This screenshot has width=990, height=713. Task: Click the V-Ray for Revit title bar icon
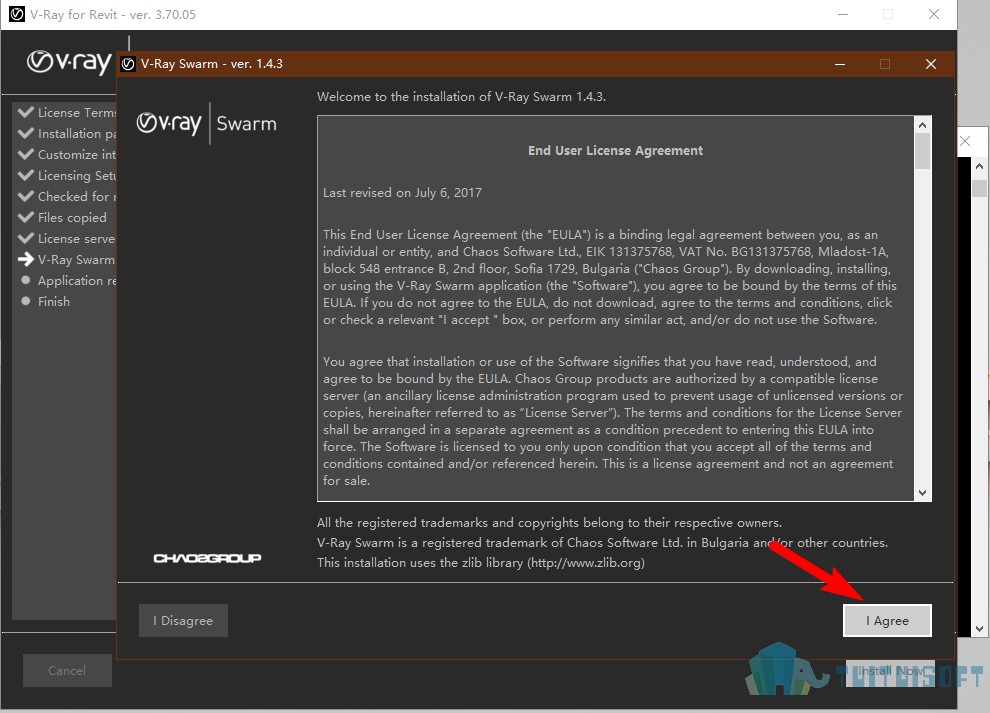(17, 14)
